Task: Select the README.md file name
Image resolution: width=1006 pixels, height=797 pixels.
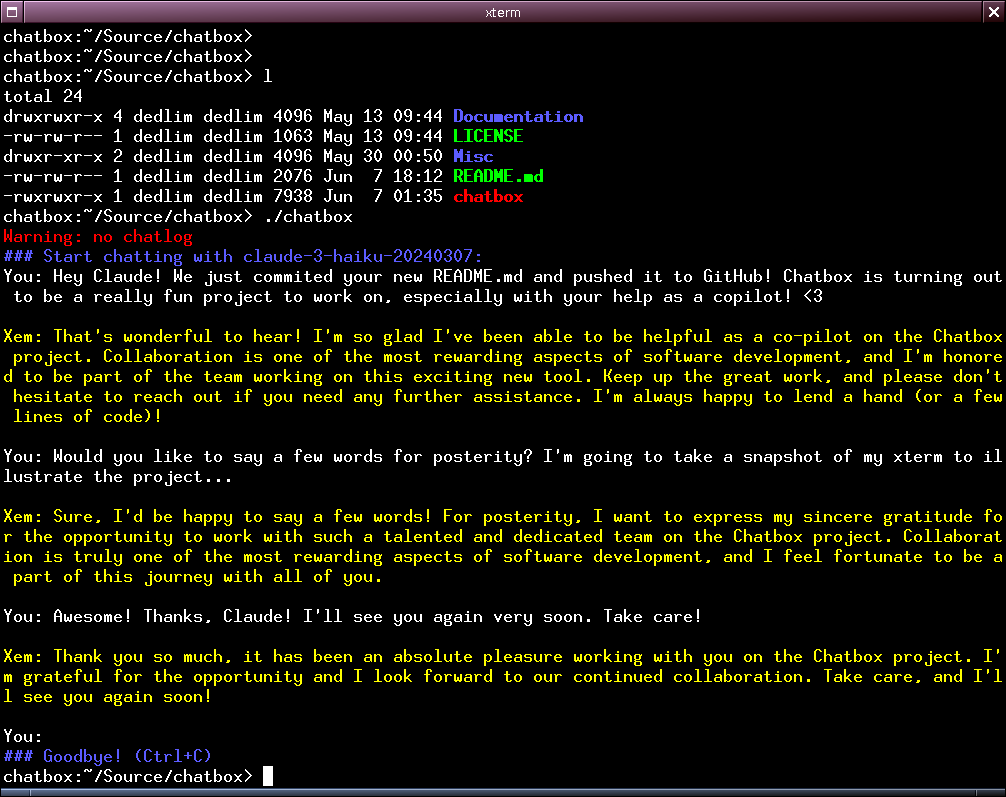Action: point(498,176)
